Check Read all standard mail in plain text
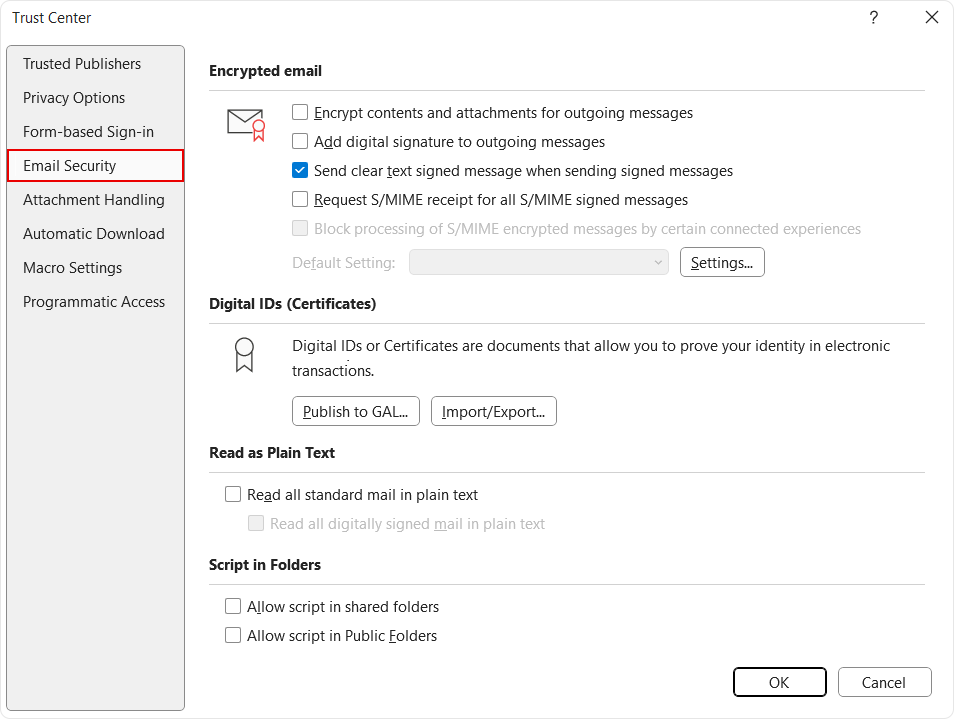This screenshot has height=719, width=954. (x=232, y=494)
